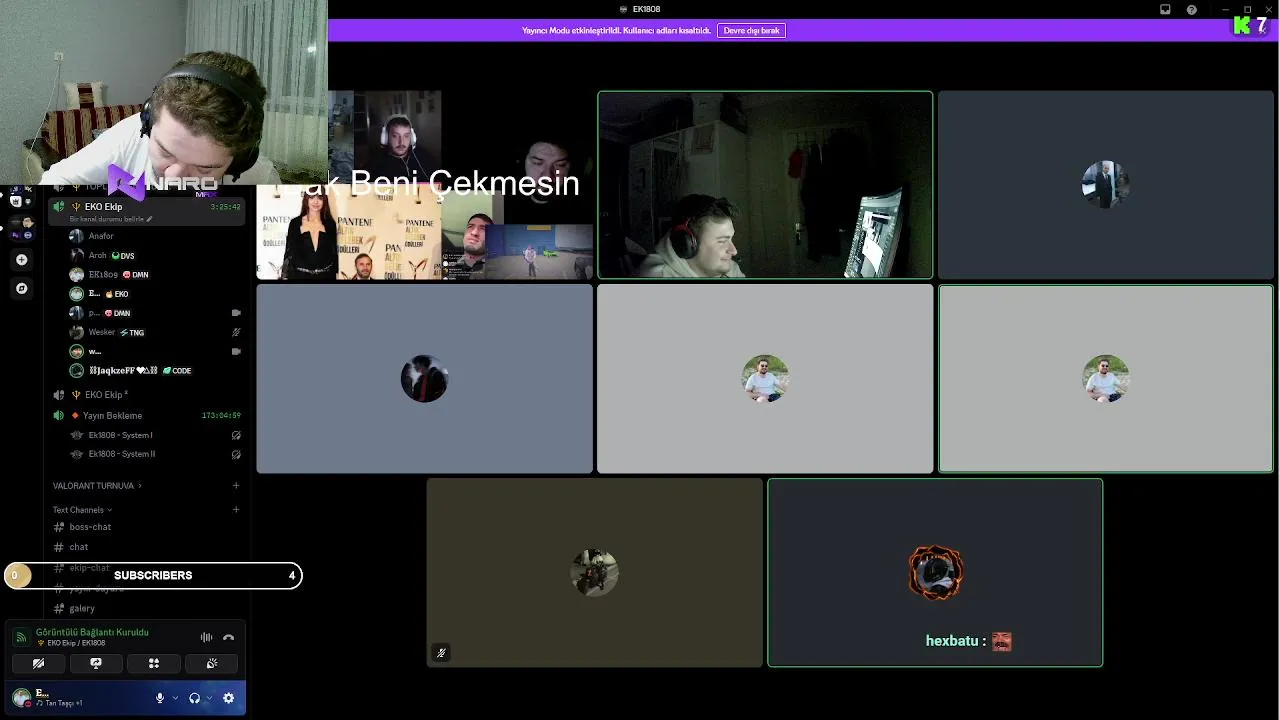
Task: Deafen audio with the headphone icon
Action: pos(194,698)
